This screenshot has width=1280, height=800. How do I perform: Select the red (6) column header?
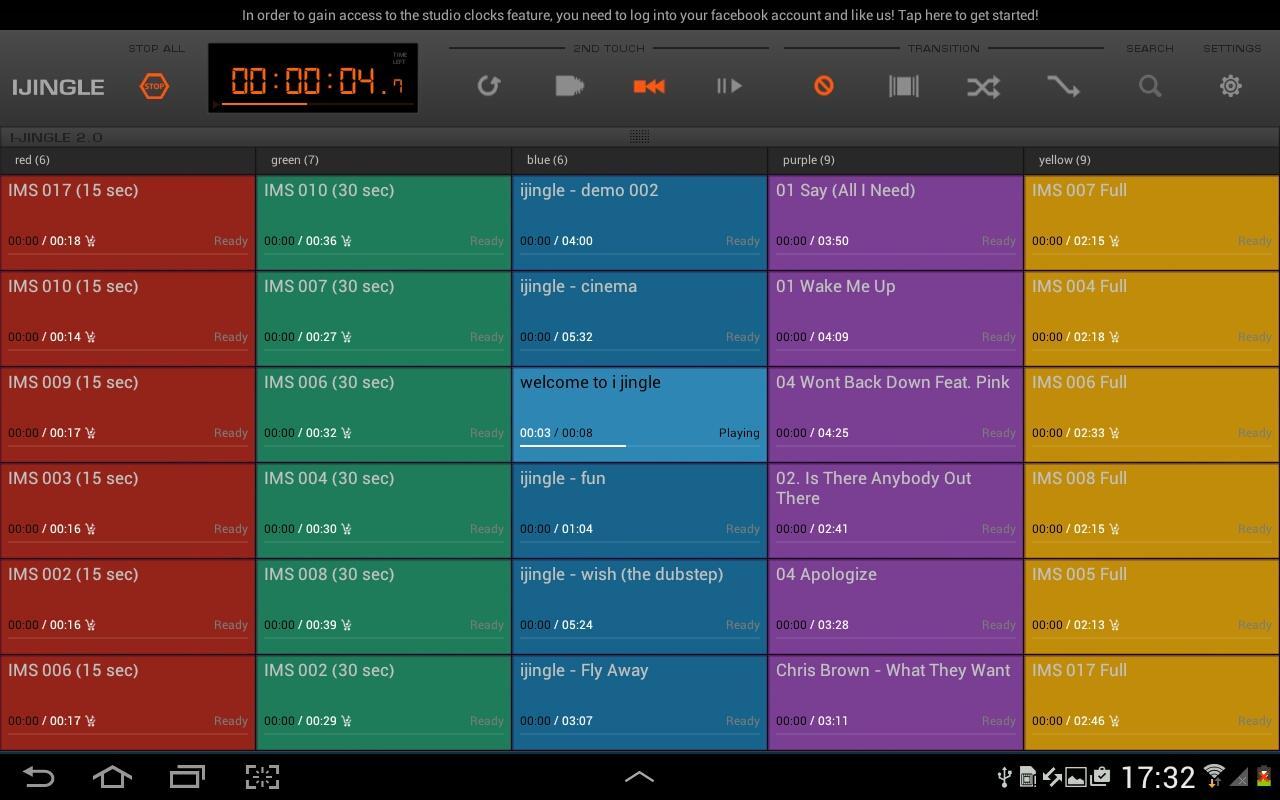[x=128, y=160]
